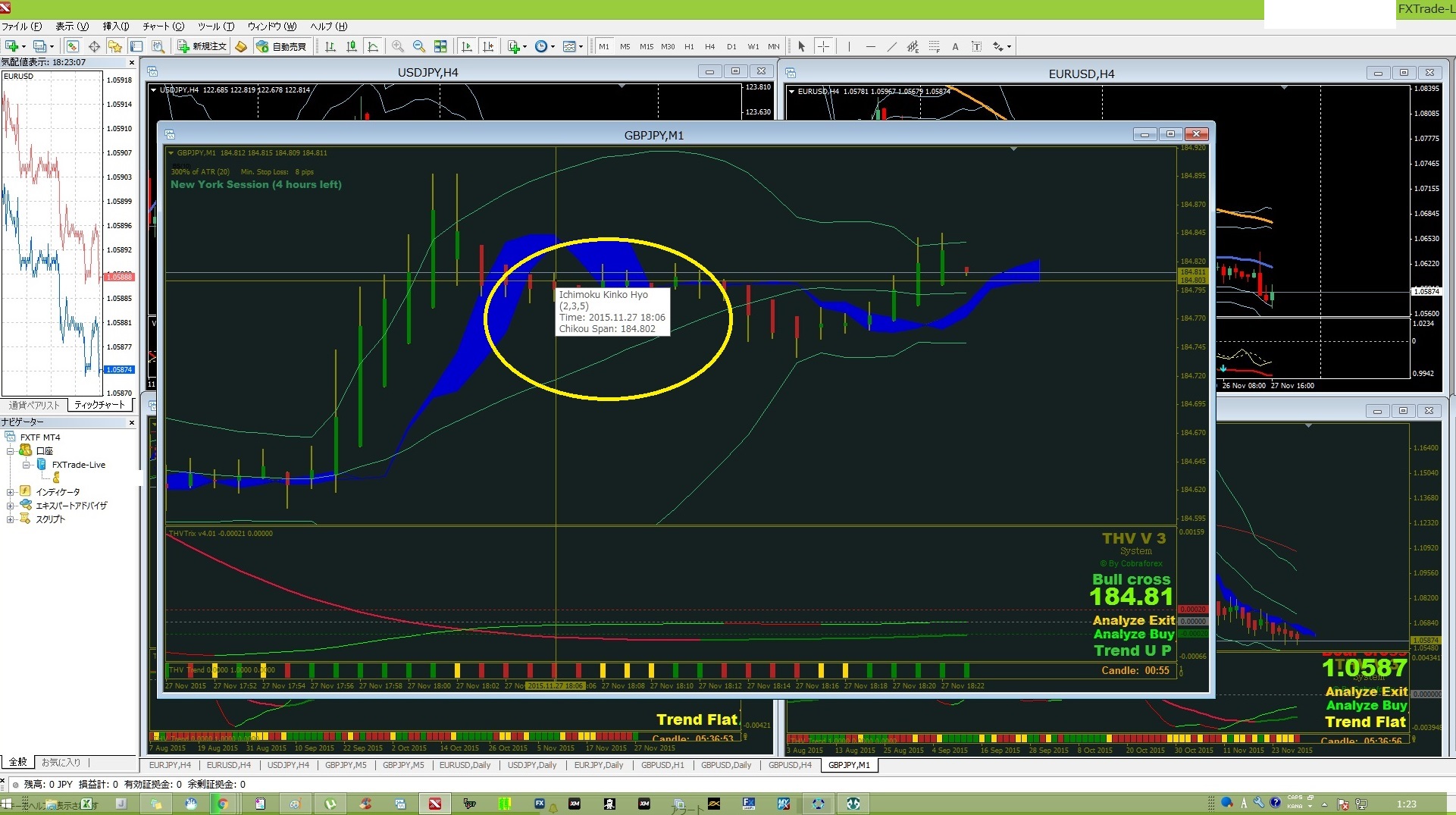Click the zoom out magnifier icon
The image size is (1456, 815).
(418, 47)
